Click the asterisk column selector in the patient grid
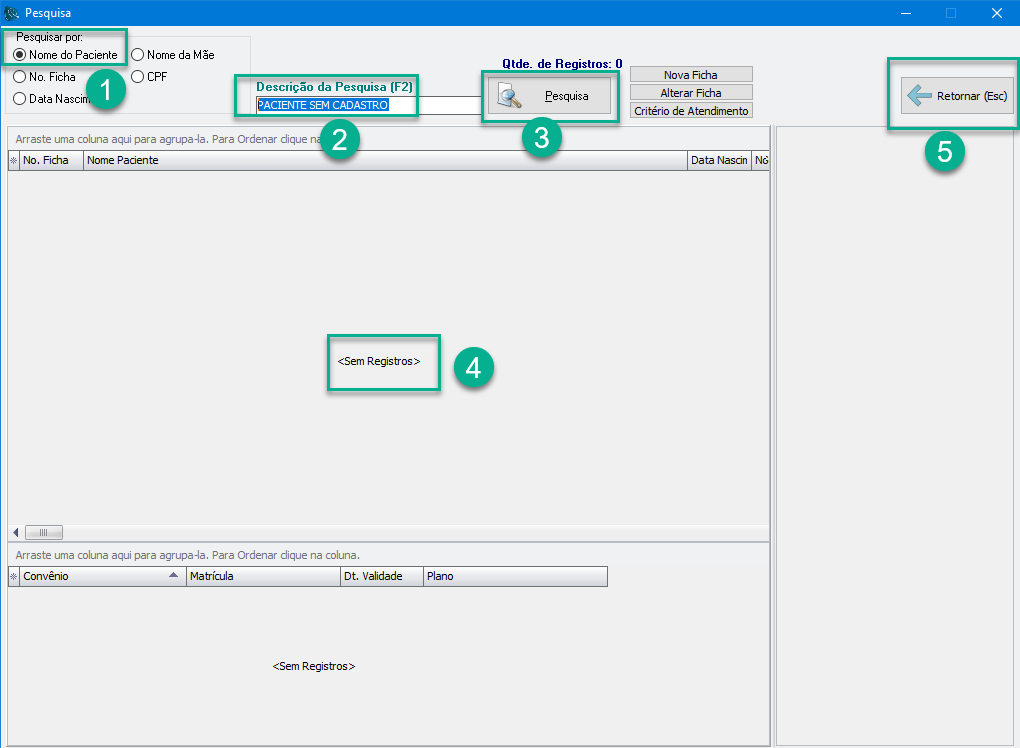1020x748 pixels. tap(13, 160)
